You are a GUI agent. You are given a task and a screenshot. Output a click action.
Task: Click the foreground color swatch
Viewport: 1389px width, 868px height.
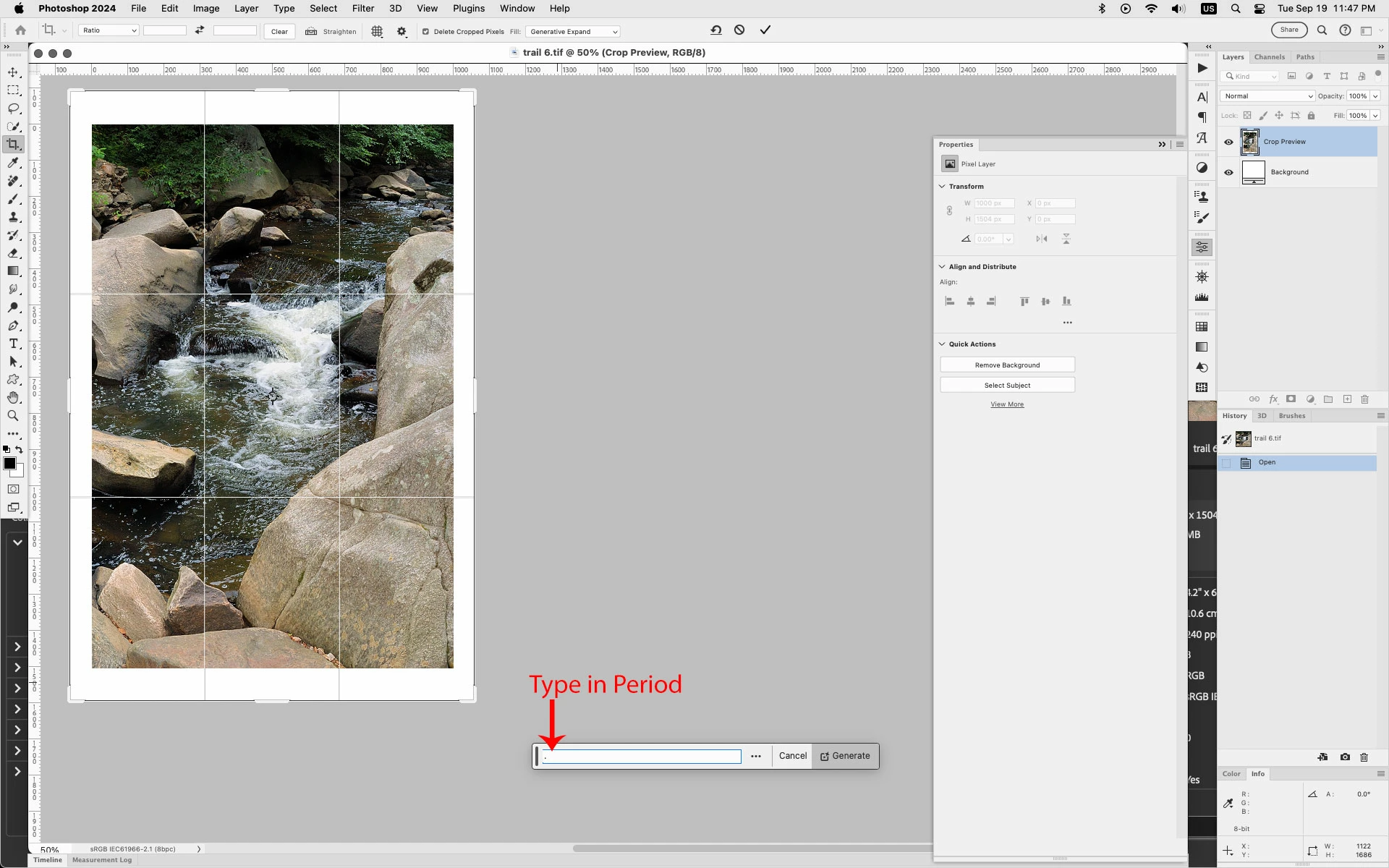[9, 464]
